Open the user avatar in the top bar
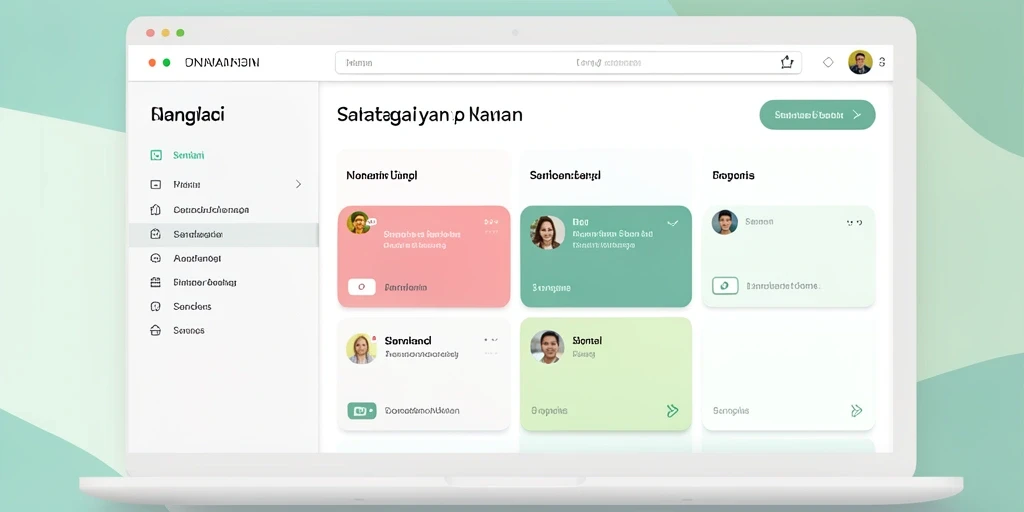1024x512 pixels. point(860,62)
